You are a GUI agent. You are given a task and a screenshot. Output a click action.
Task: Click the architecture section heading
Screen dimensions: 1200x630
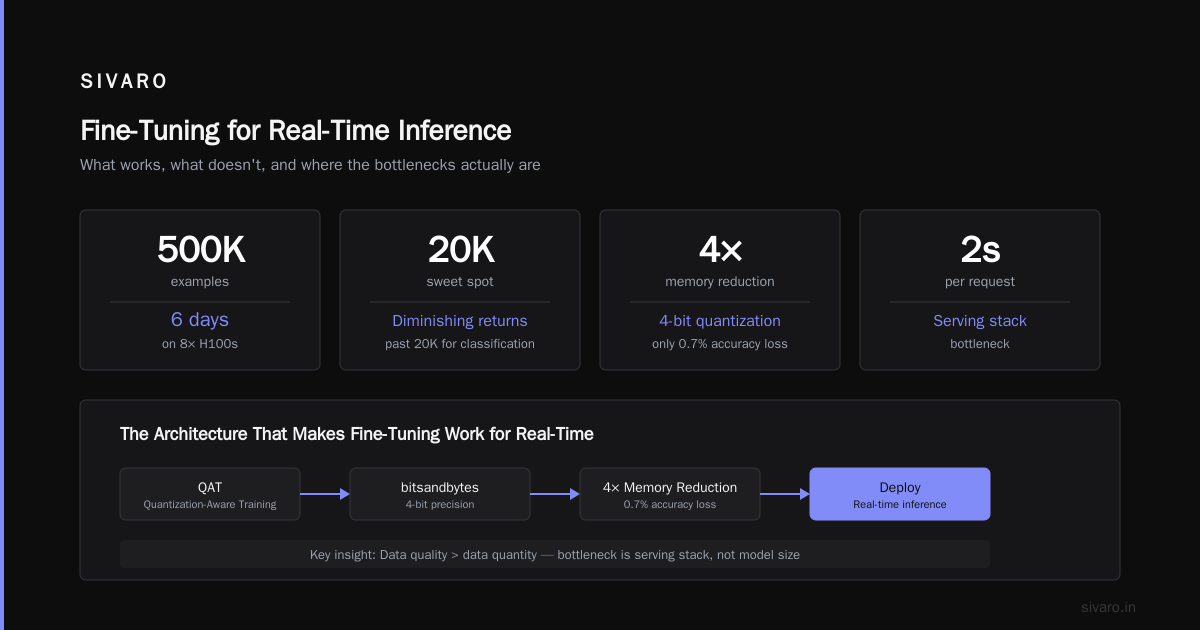[x=357, y=434]
